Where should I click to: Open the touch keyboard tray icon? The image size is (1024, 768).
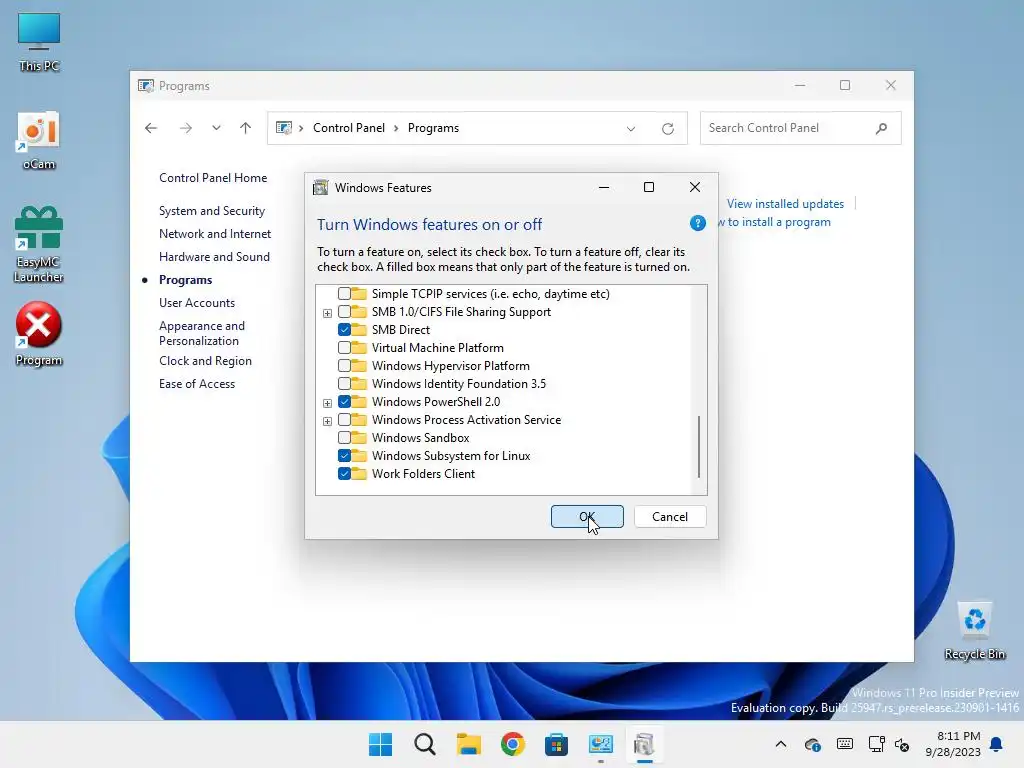coord(844,744)
